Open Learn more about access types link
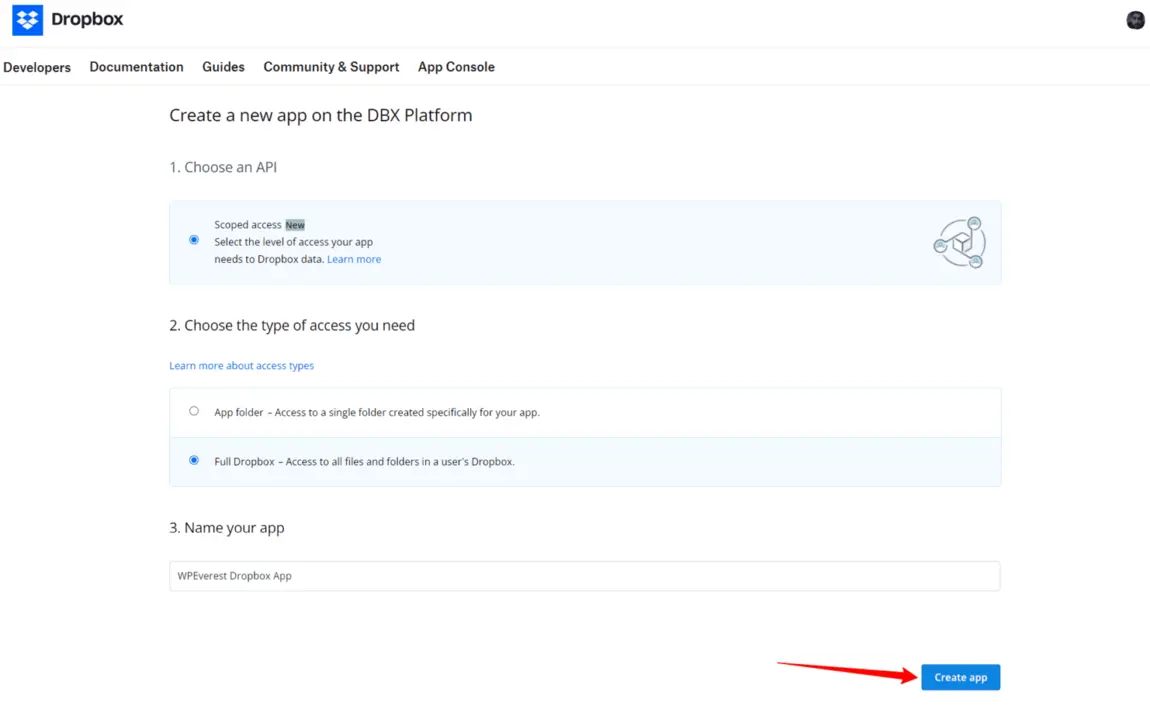Screen dimensions: 1150x709 click(x=241, y=365)
